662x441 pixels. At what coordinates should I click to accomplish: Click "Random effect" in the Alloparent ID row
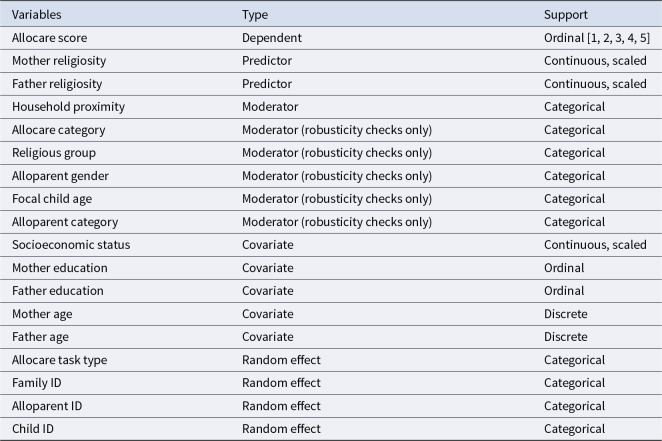pos(281,406)
